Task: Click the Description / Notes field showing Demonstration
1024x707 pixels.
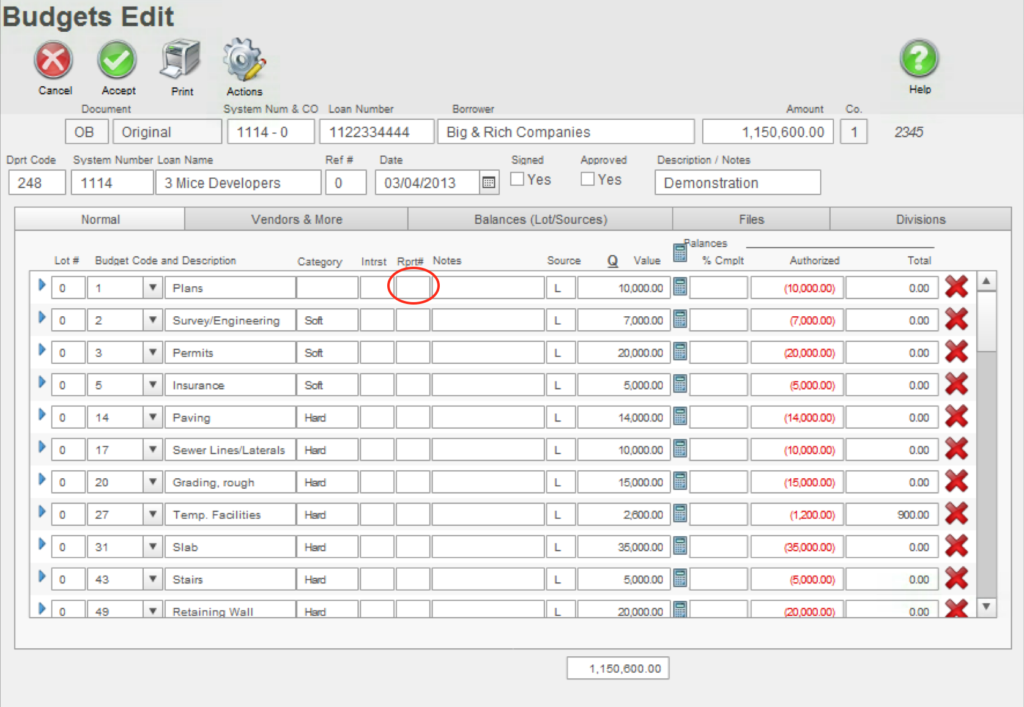Action: [737, 182]
